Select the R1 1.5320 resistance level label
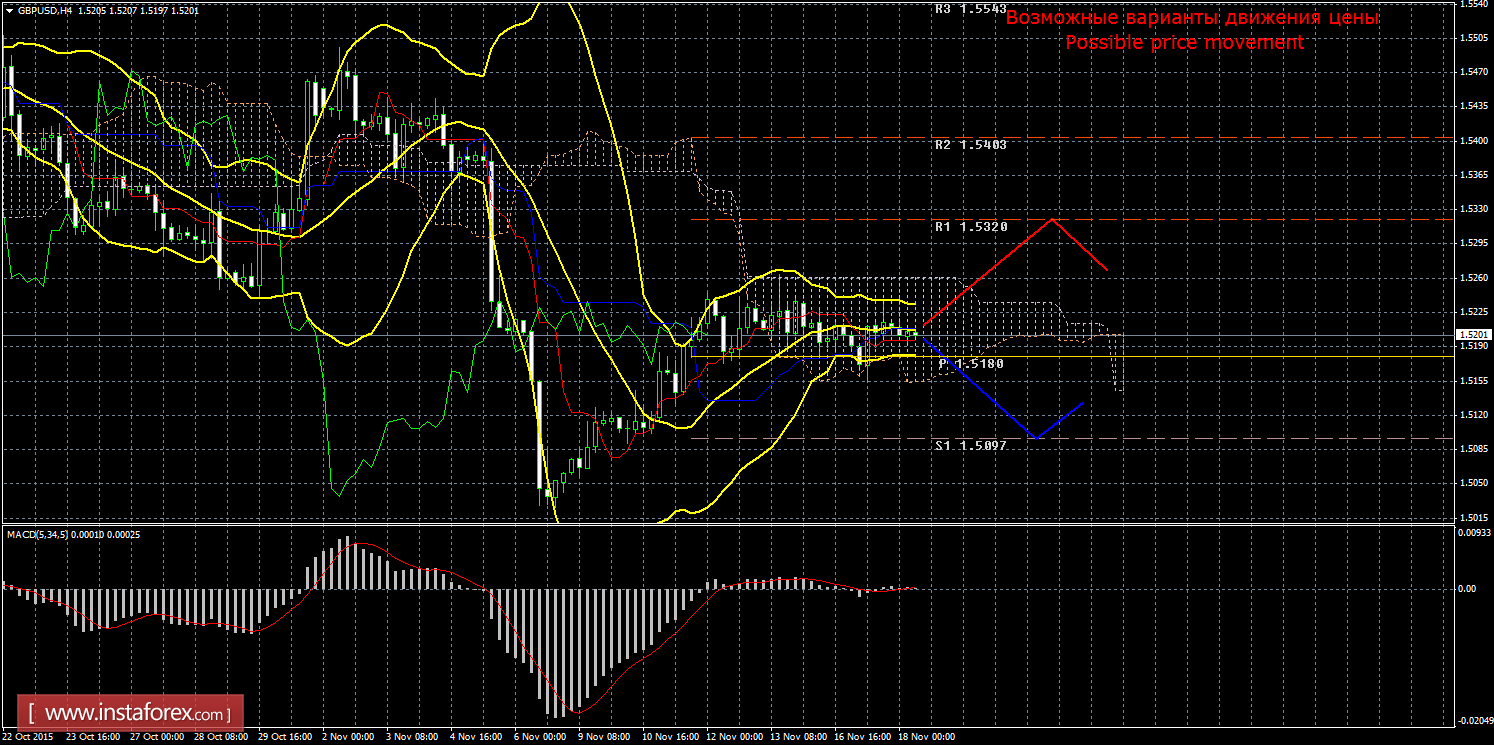The height and width of the screenshot is (745, 1494). [x=970, y=227]
